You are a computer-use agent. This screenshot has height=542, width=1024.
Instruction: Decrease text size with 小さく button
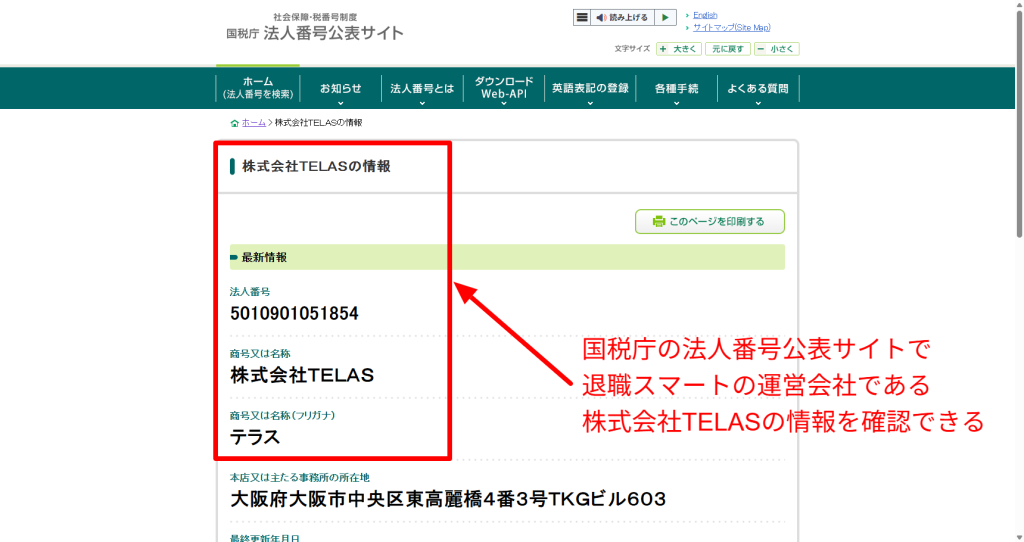[x=776, y=49]
